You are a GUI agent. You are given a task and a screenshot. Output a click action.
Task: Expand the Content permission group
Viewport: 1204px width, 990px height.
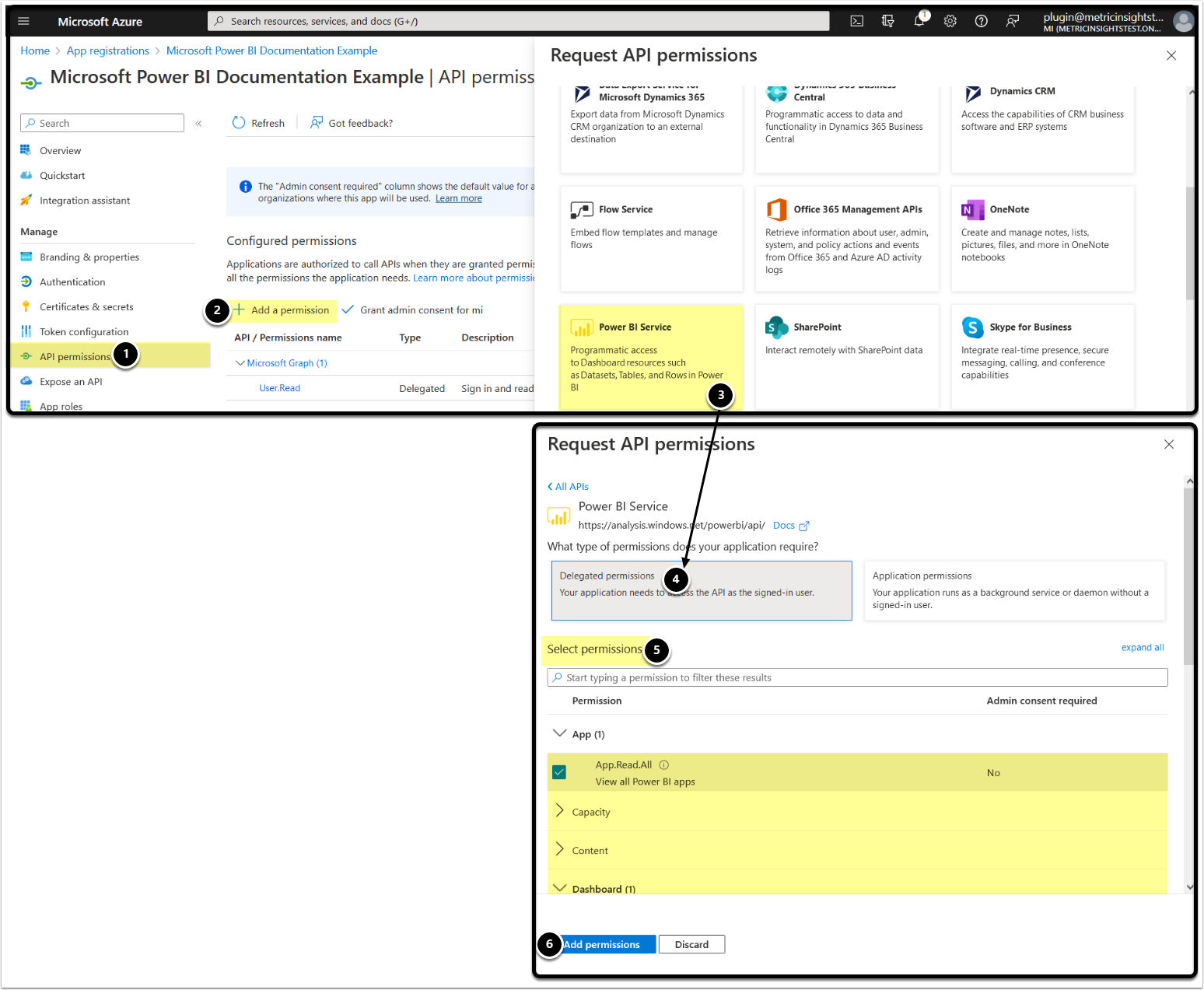(x=559, y=849)
